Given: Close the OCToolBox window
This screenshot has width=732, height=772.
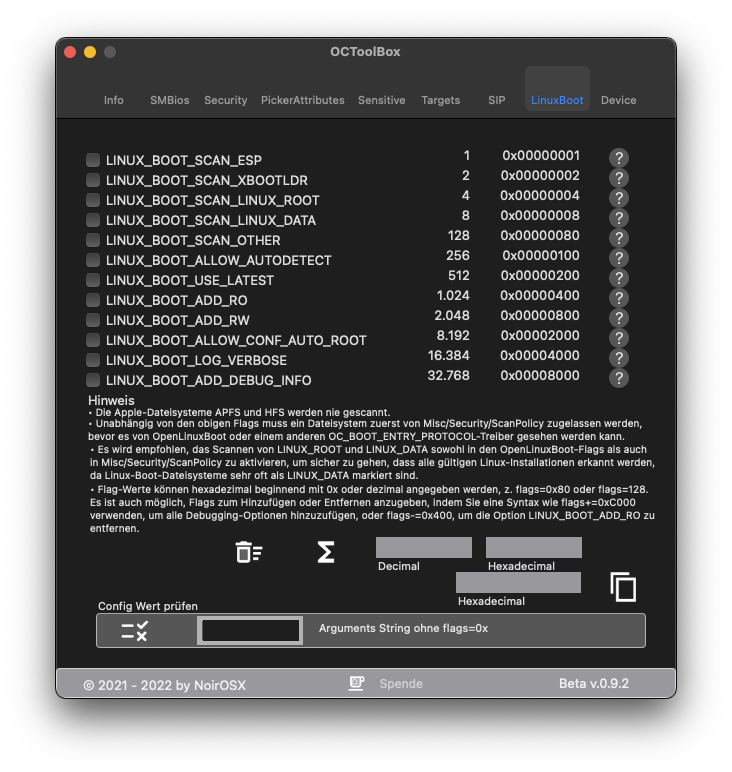Looking at the screenshot, I should click(x=70, y=52).
